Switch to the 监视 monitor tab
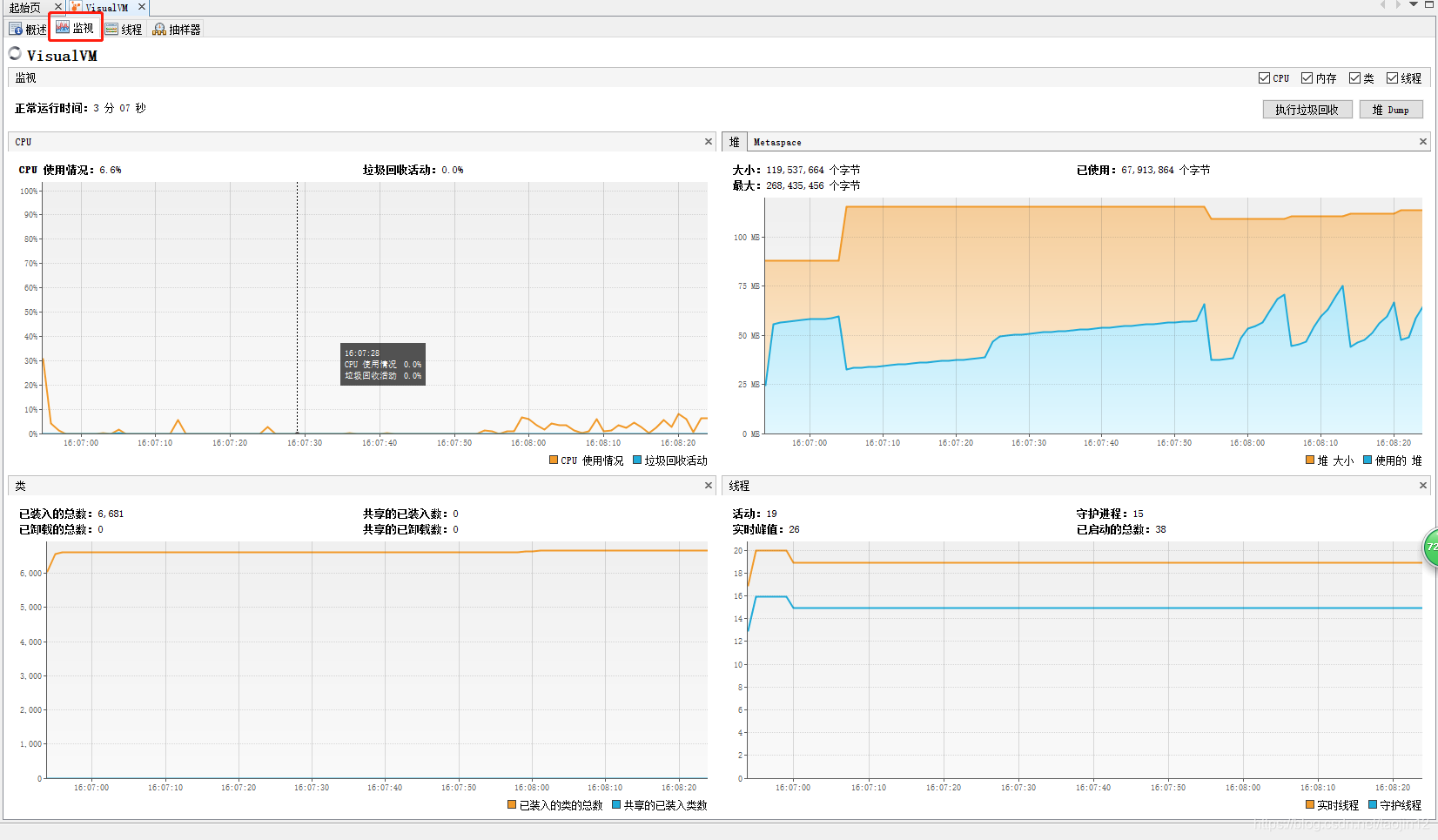 click(75, 28)
